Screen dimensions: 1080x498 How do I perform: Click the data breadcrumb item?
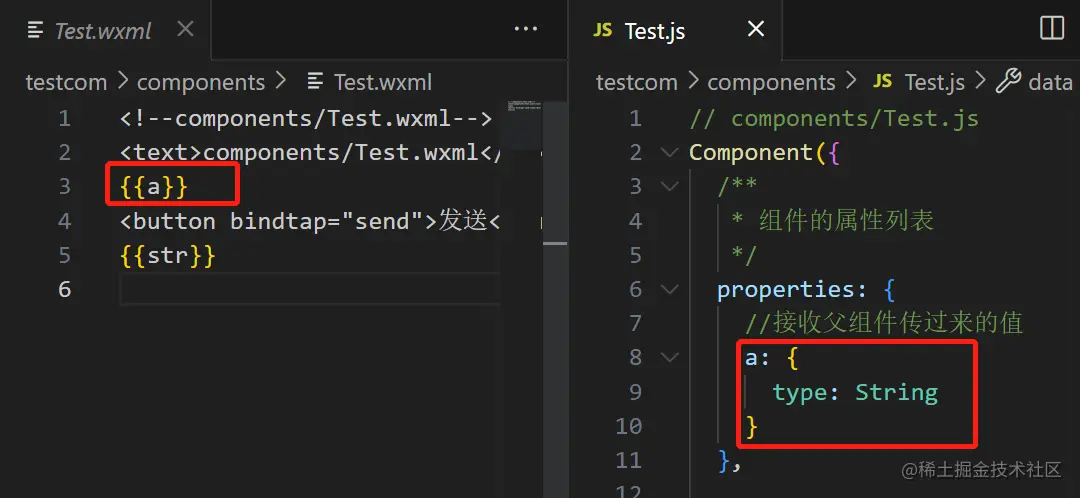[1050, 82]
